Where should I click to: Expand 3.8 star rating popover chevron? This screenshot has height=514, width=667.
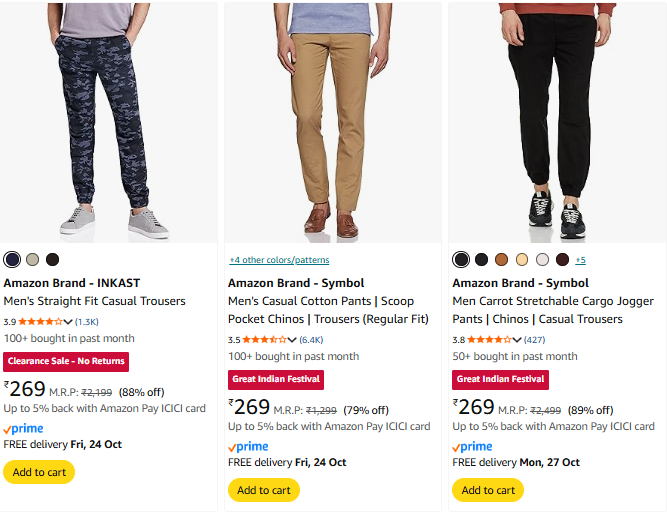pos(517,340)
